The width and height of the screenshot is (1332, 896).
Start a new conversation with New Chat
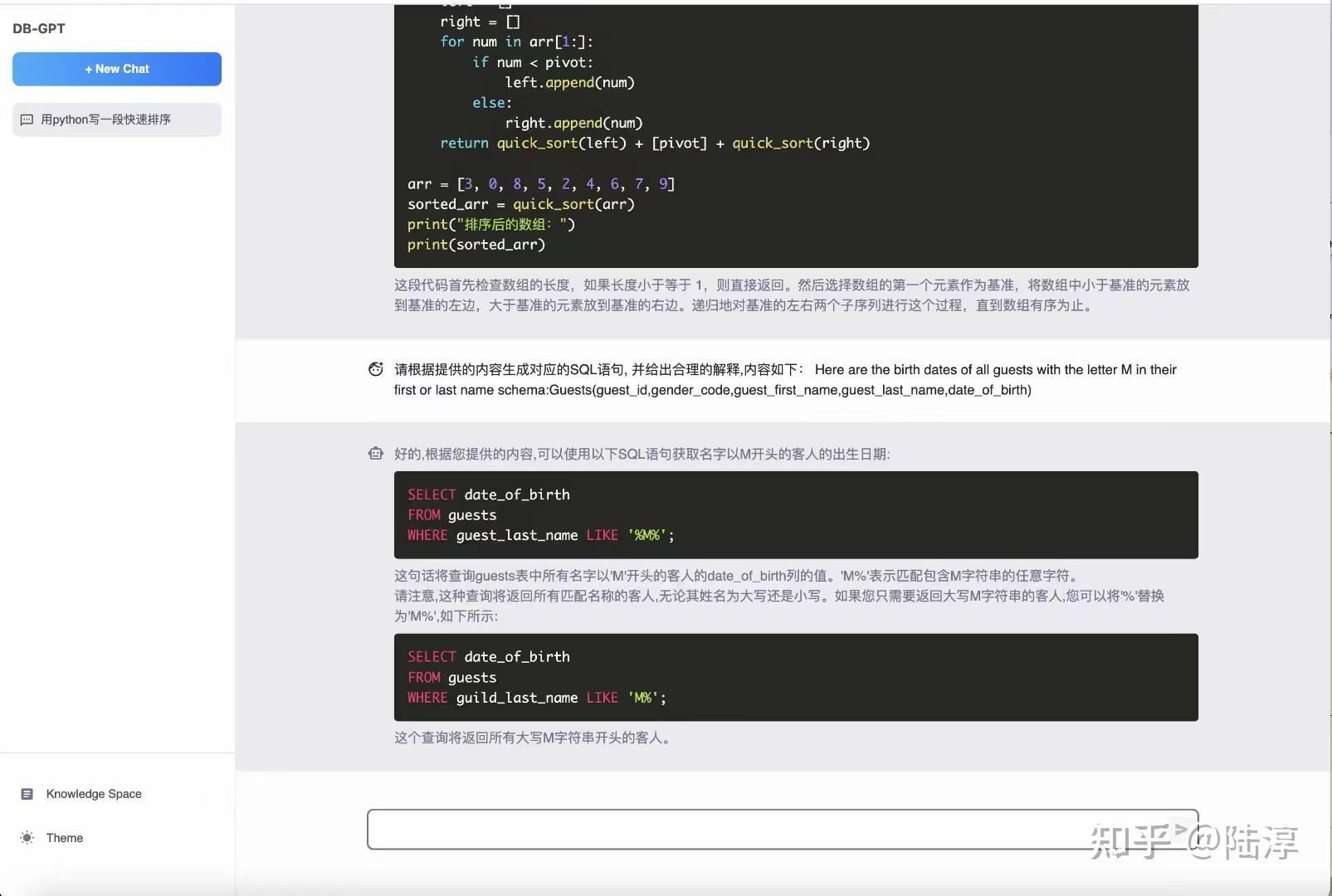click(x=116, y=69)
